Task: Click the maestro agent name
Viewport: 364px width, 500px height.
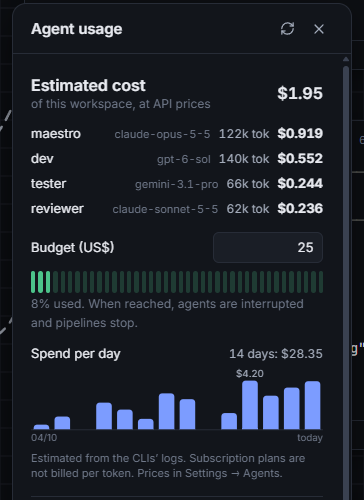Action: tap(56, 134)
